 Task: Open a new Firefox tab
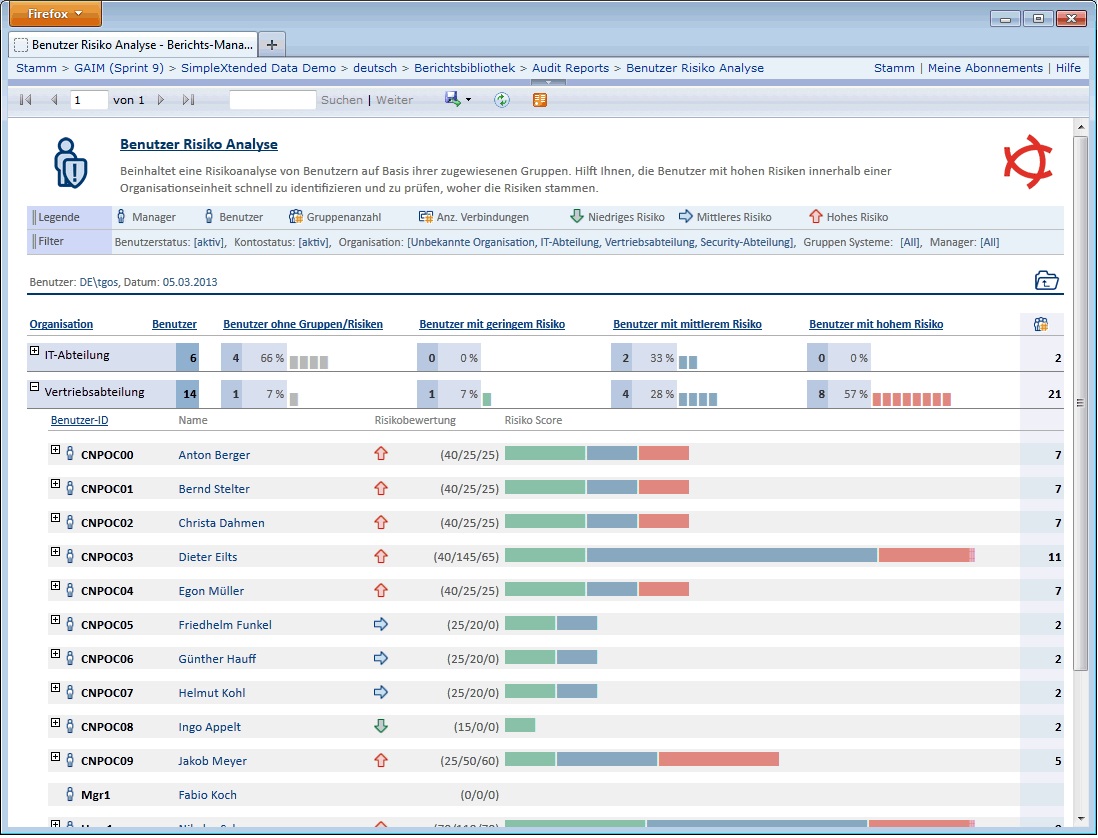[272, 45]
